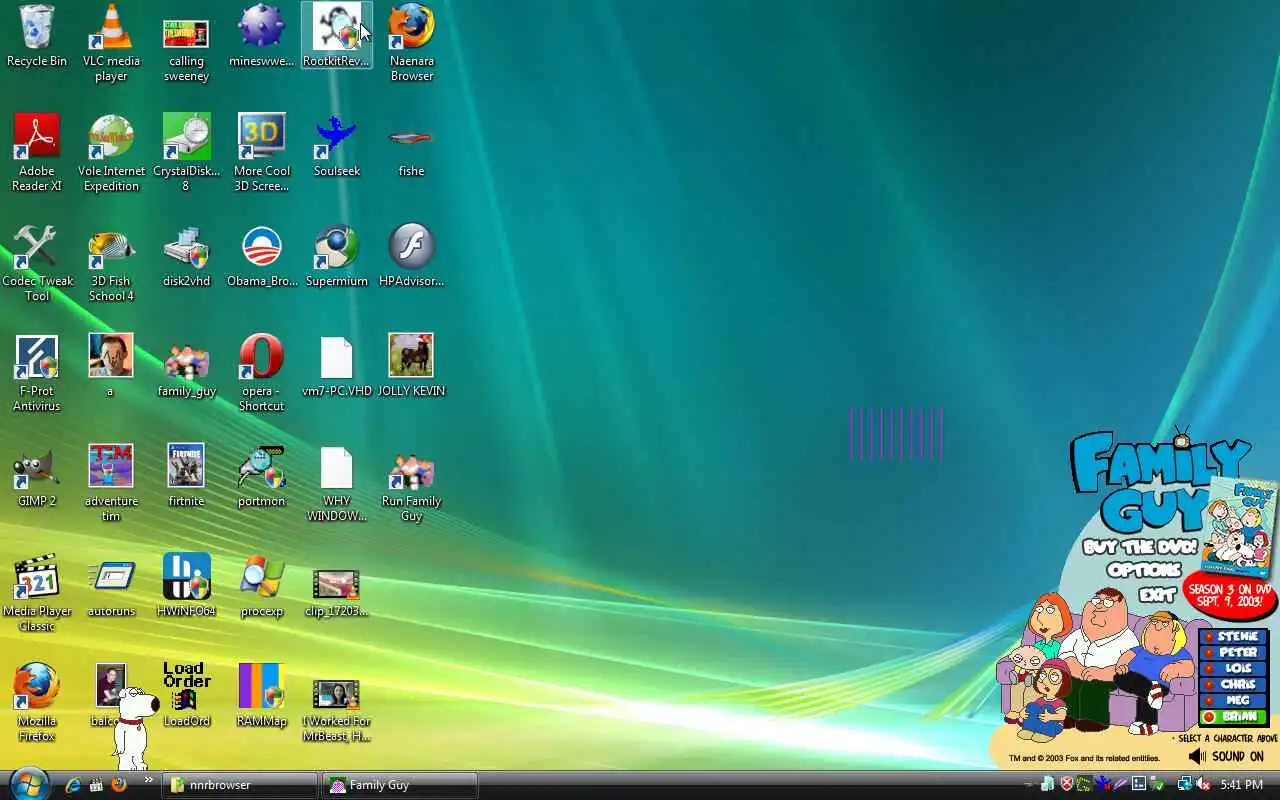The width and height of the screenshot is (1280, 800).
Task: Switch to Family Guy taskbar button
Action: point(400,785)
